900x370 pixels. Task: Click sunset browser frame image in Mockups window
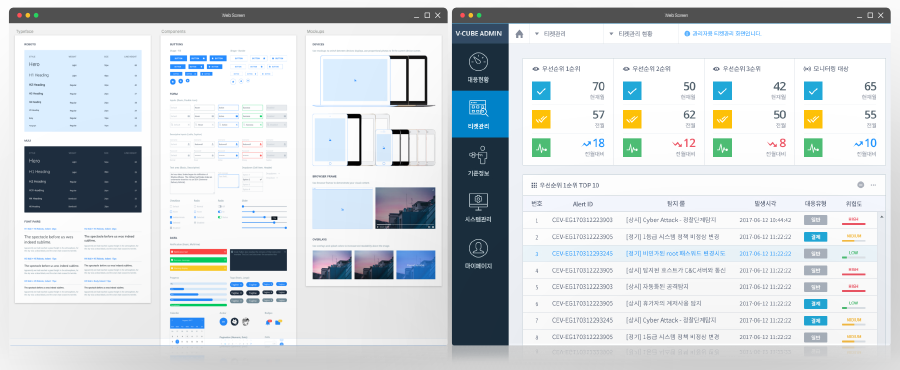click(x=405, y=208)
